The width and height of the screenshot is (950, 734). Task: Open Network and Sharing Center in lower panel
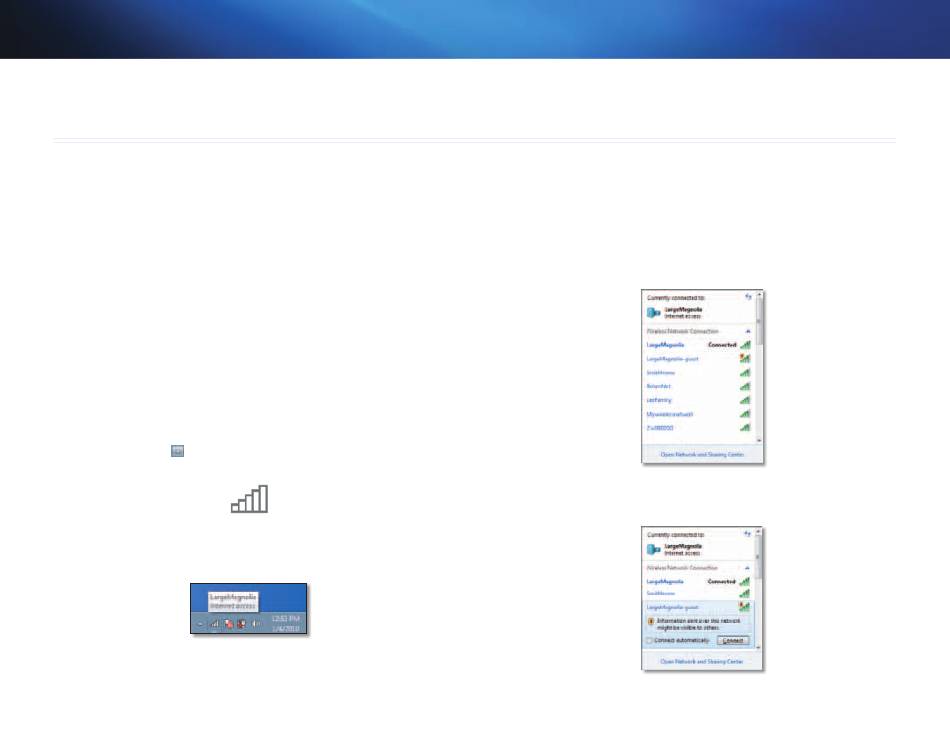click(701, 661)
